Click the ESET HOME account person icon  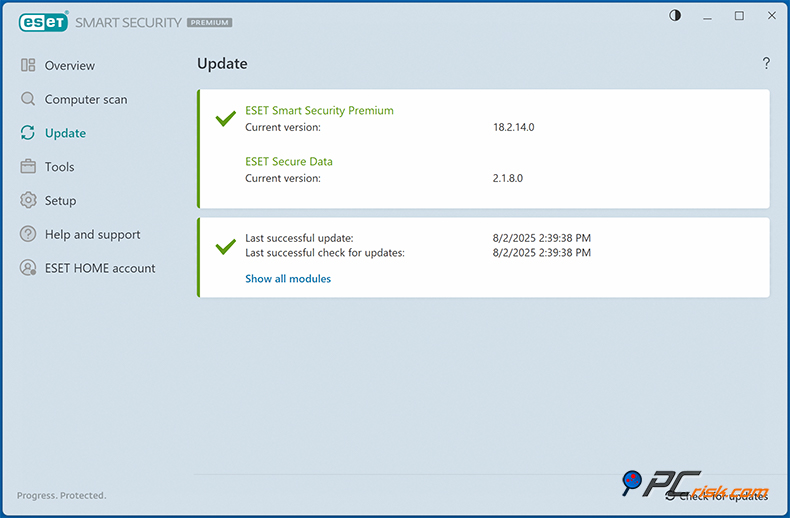pos(28,268)
